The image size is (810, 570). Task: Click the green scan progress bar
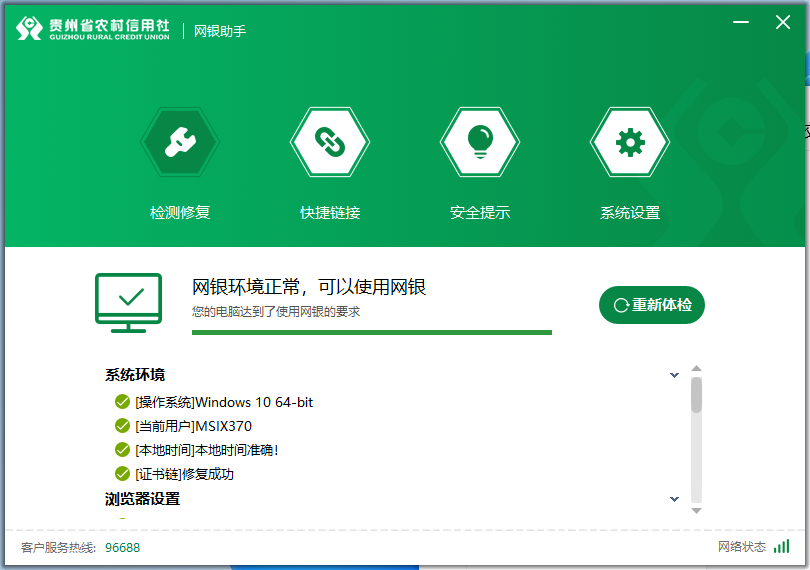[371, 332]
